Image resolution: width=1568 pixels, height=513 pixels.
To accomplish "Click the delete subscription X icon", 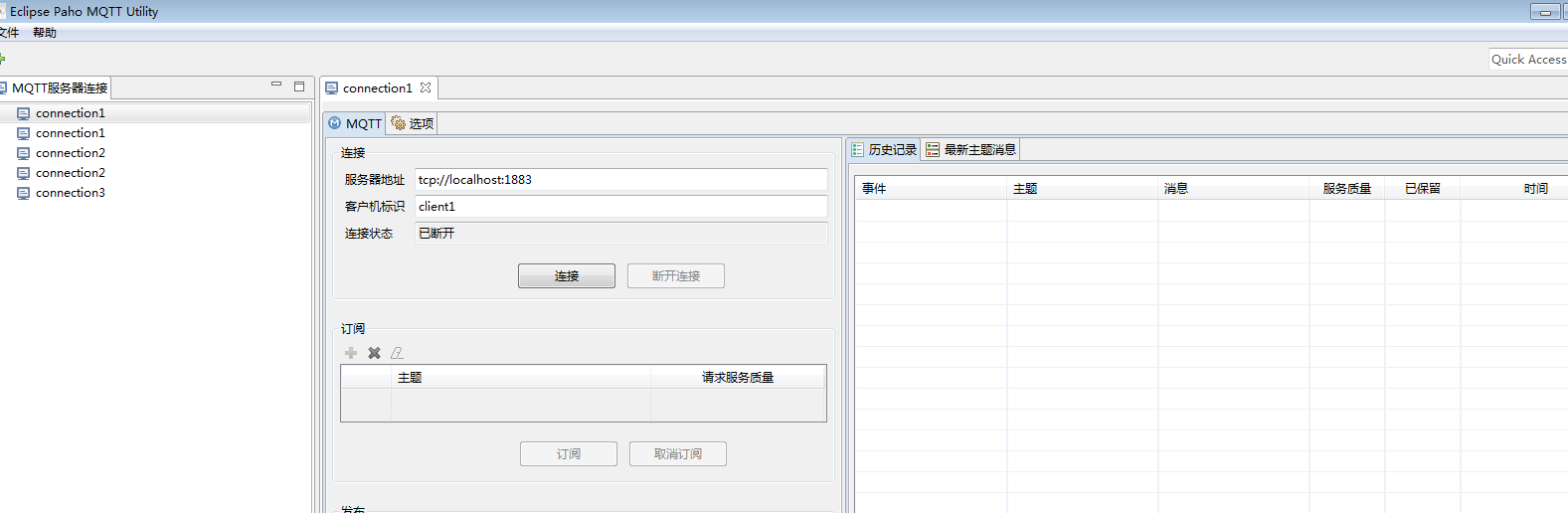I will (374, 353).
